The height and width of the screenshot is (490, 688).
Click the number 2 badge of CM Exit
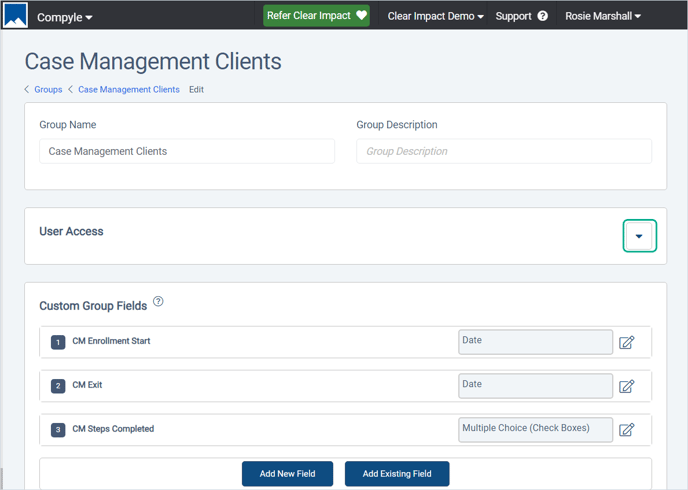[58, 386]
